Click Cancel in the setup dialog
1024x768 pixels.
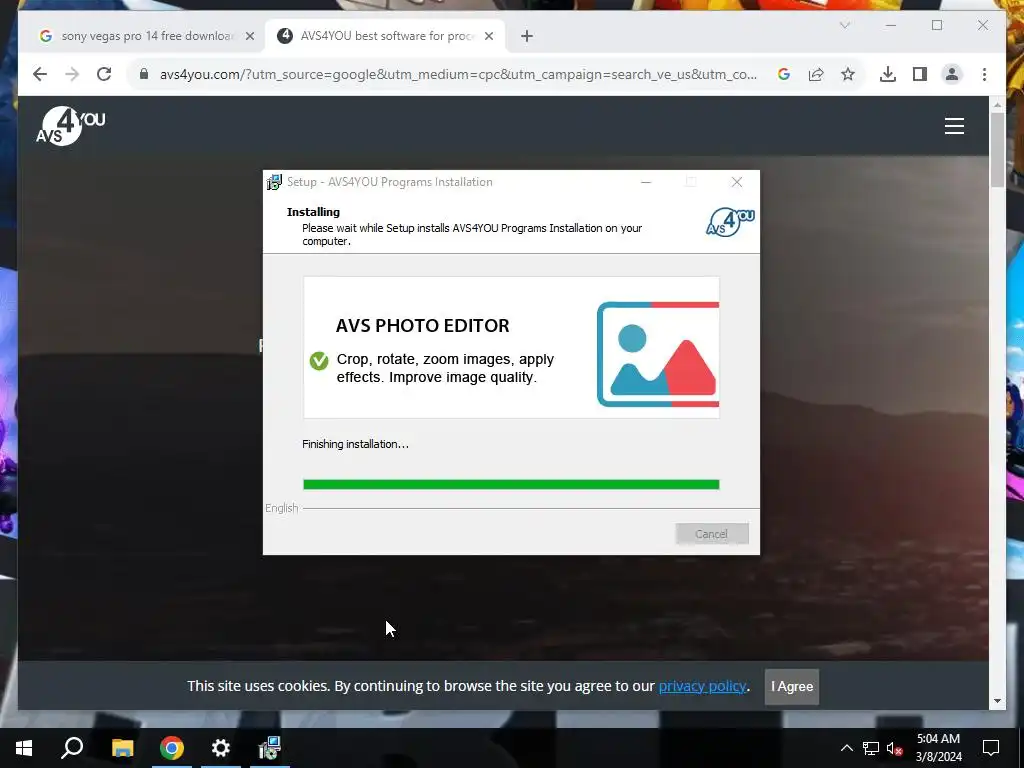pyautogui.click(x=712, y=534)
